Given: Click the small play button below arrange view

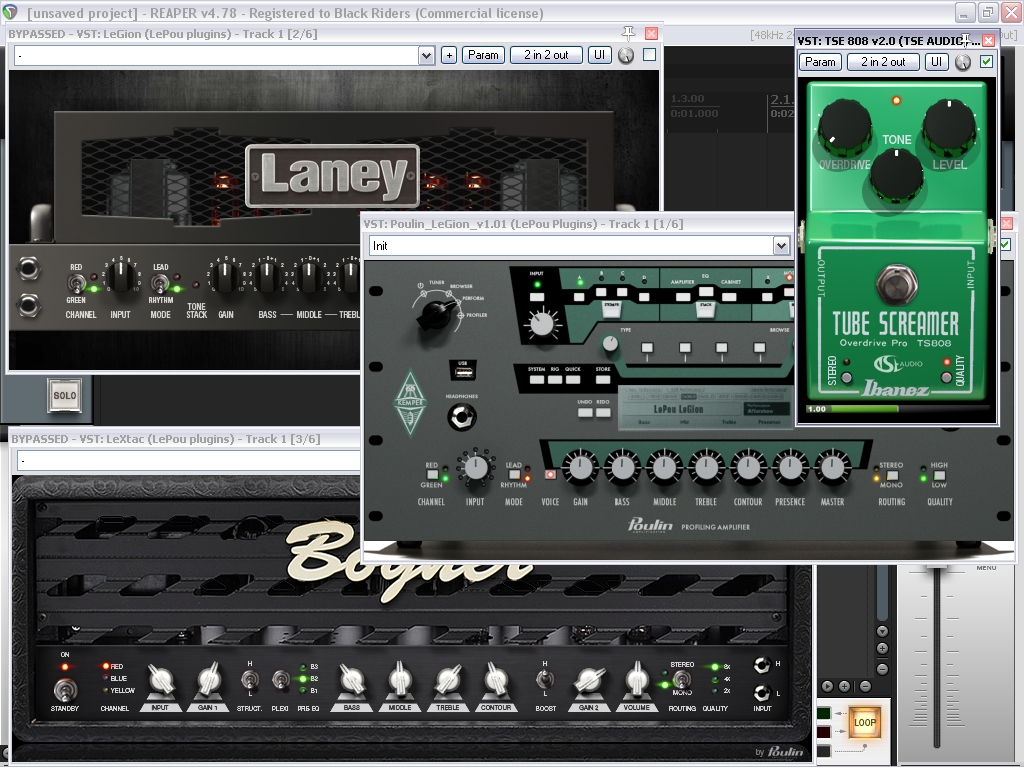Looking at the screenshot, I should [x=827, y=686].
